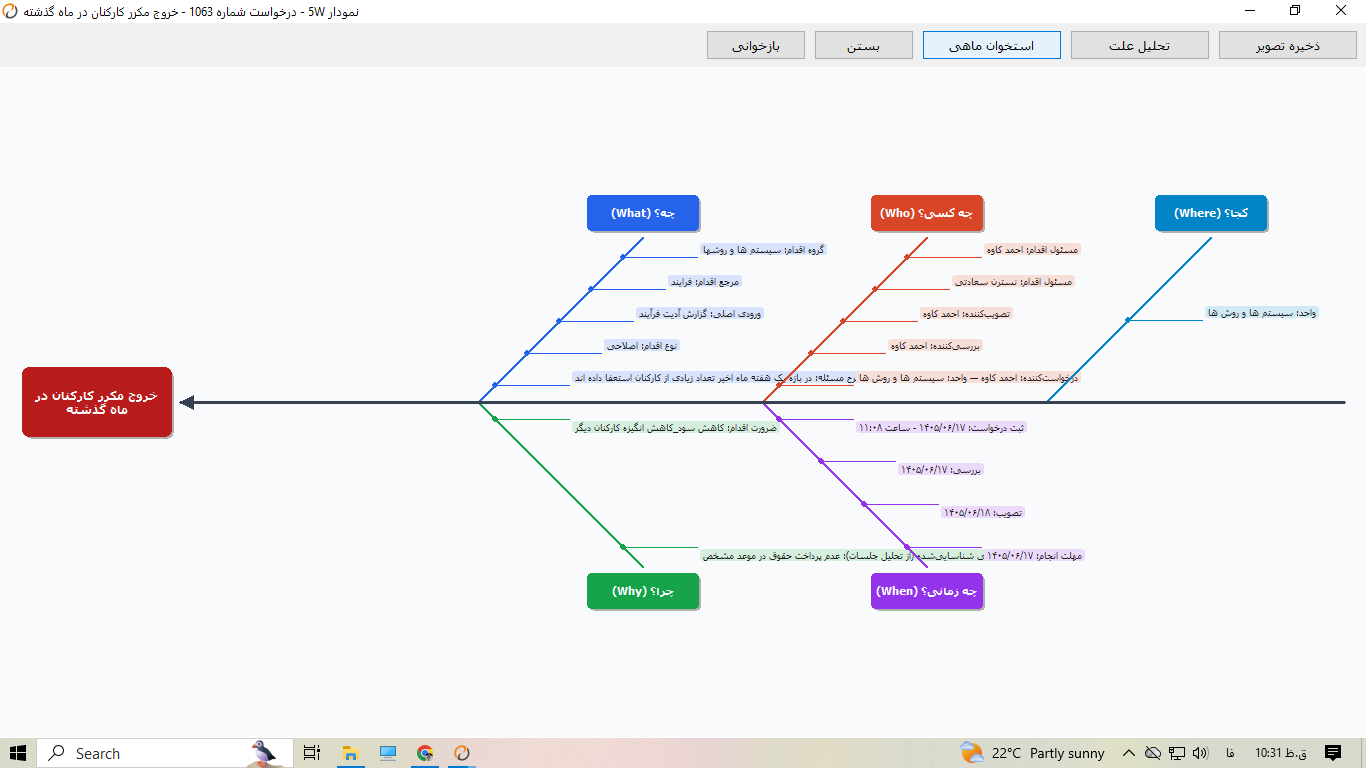Screen dimensions: 1366x768
Task: Open the weather widget showing 22°C
Action: coord(1032,753)
